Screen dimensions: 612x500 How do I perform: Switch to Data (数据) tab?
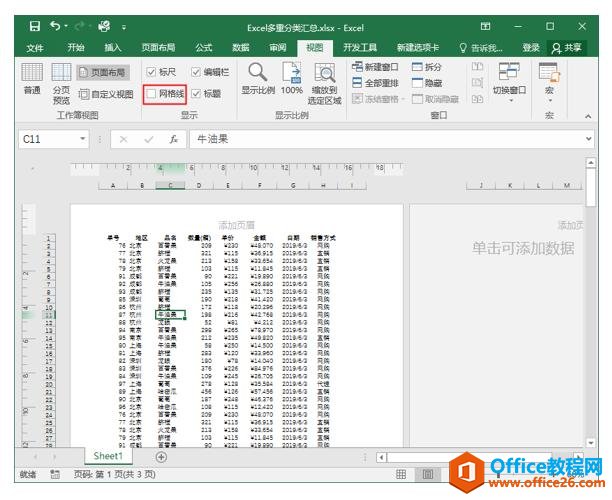coord(240,48)
